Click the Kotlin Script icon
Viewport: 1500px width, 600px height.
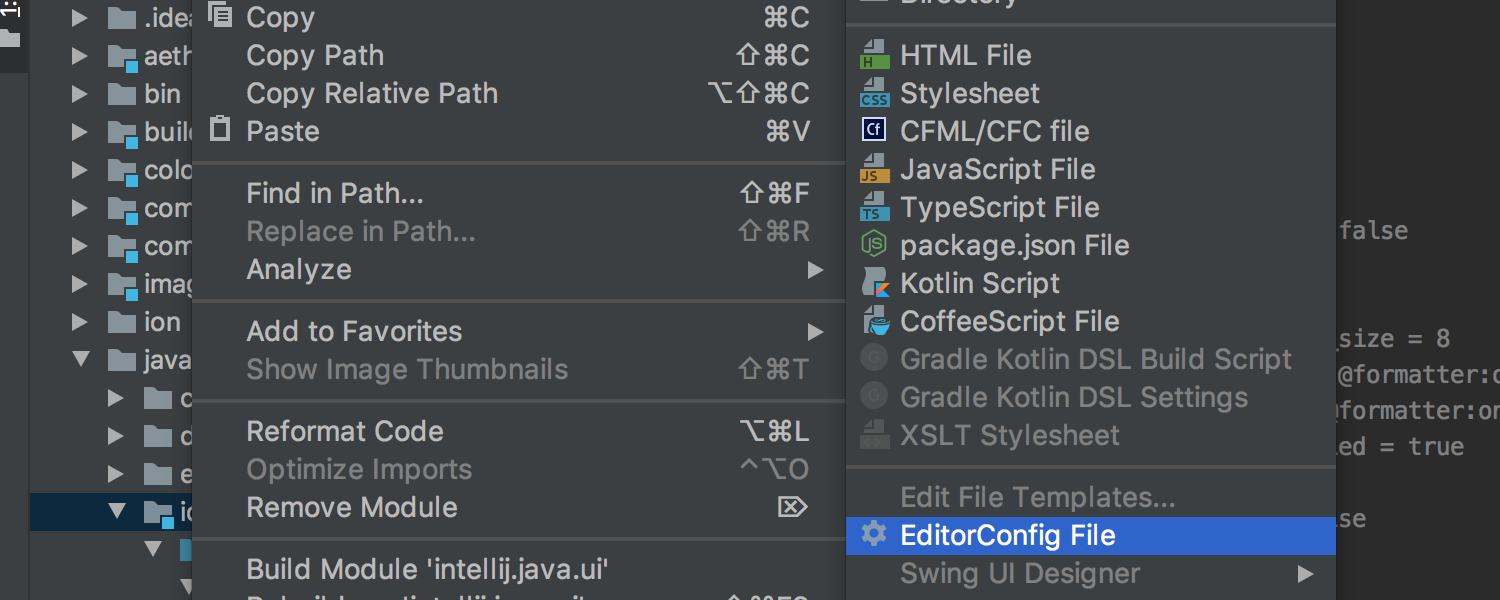tap(874, 283)
